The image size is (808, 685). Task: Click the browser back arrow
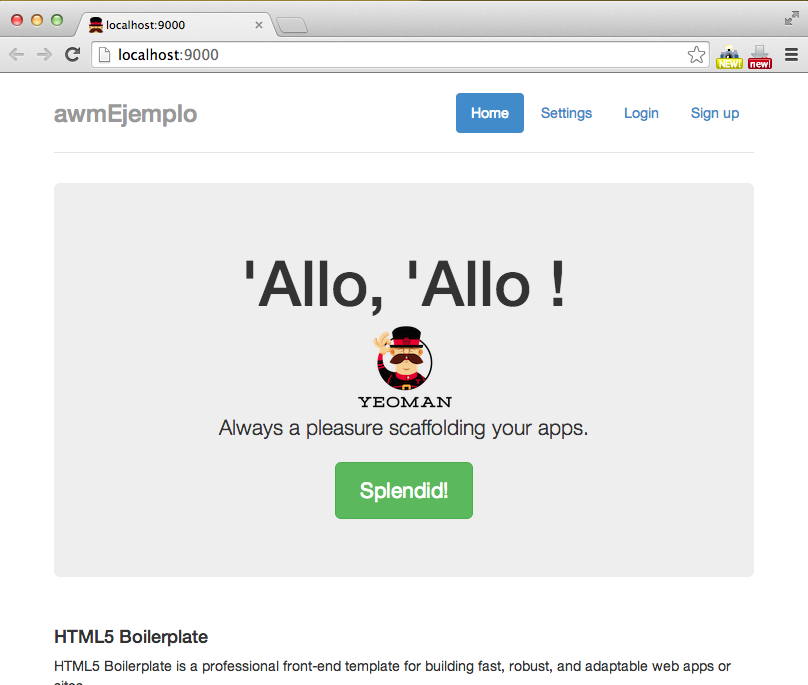coord(16,54)
